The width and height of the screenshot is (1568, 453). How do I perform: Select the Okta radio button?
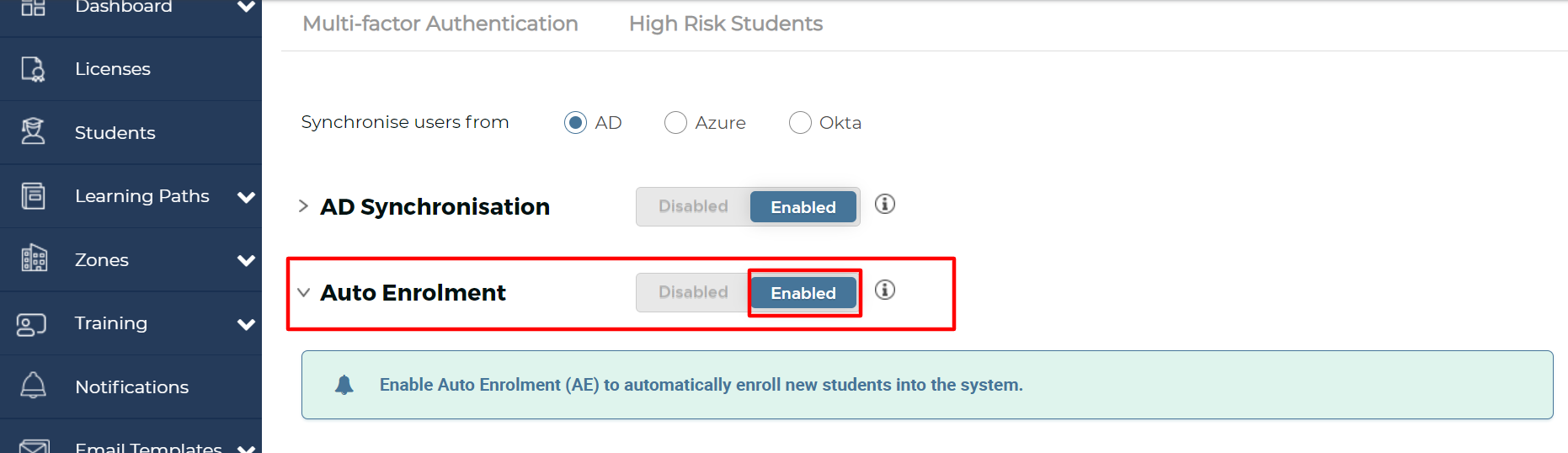point(800,123)
